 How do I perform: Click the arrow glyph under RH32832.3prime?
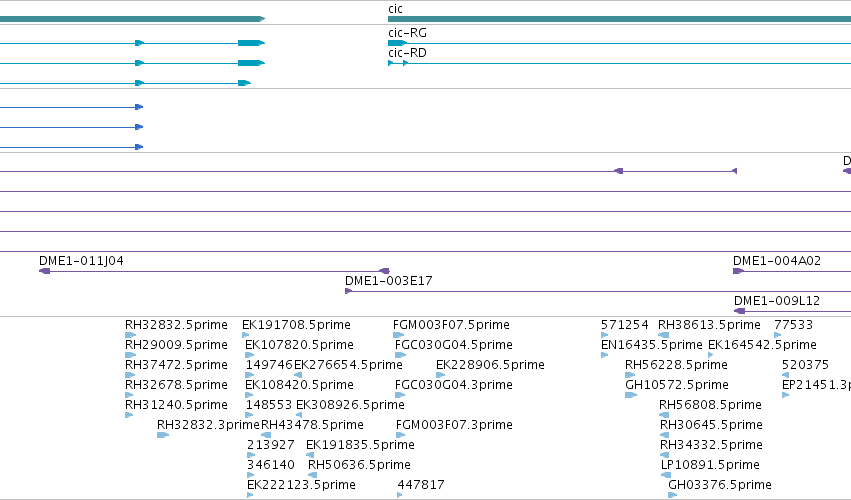[163, 435]
